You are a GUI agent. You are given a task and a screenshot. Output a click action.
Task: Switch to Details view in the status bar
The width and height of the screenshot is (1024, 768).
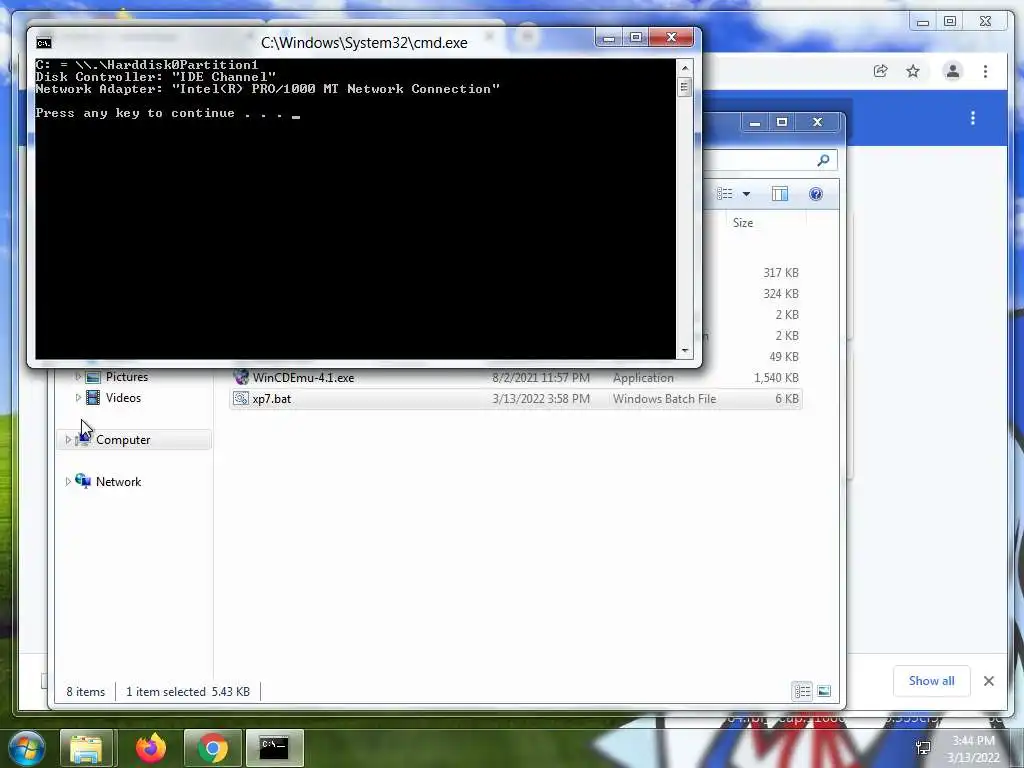tap(803, 691)
